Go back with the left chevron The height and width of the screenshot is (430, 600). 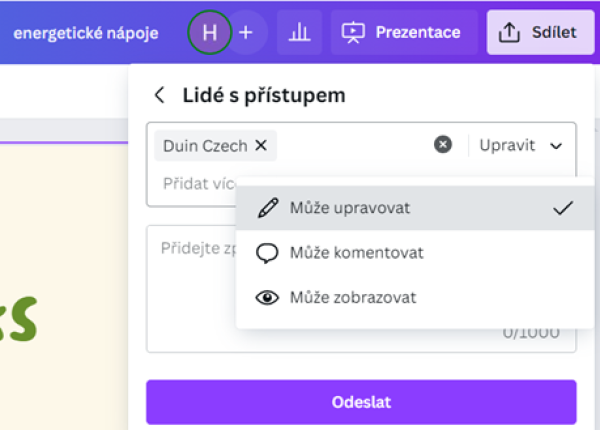coord(160,95)
